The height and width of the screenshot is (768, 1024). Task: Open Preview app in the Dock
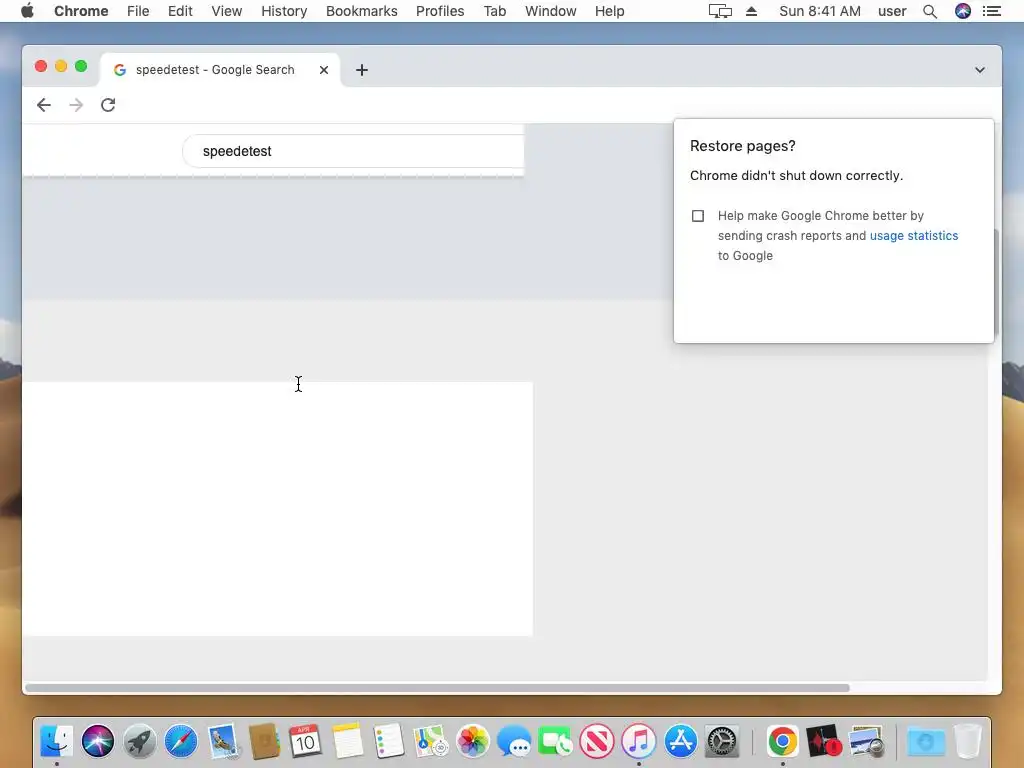(867, 741)
